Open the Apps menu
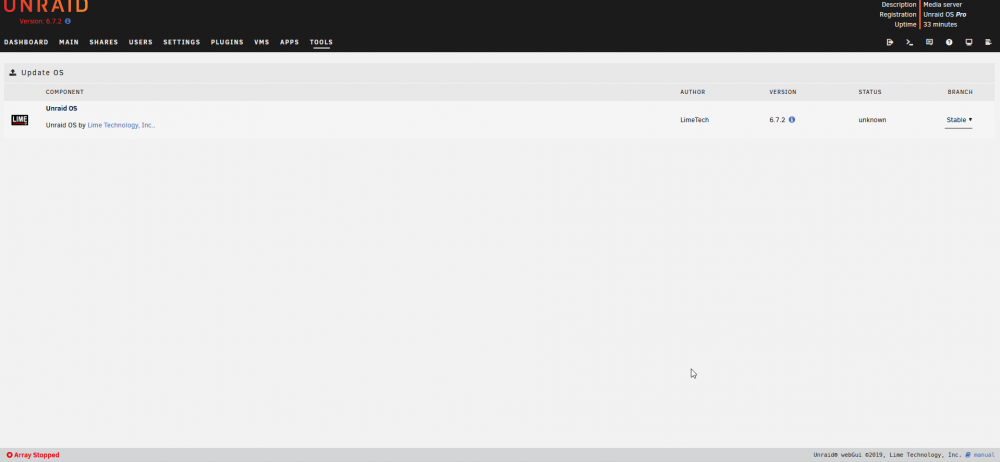Image resolution: width=1000 pixels, height=462 pixels. pyautogui.click(x=290, y=42)
